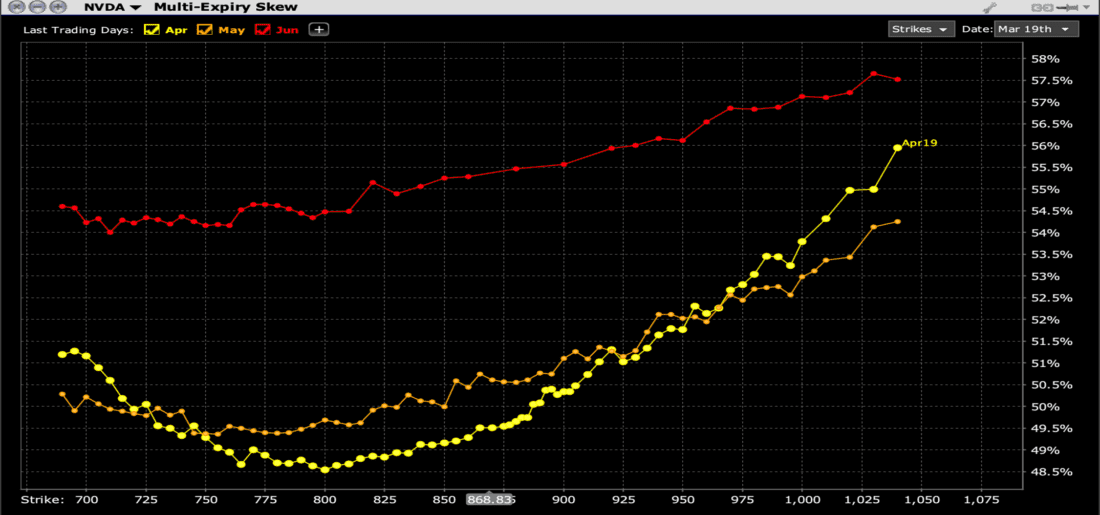Viewport: 1100px width, 515px height.
Task: Open the Strikes axis dropdown
Action: click(921, 29)
